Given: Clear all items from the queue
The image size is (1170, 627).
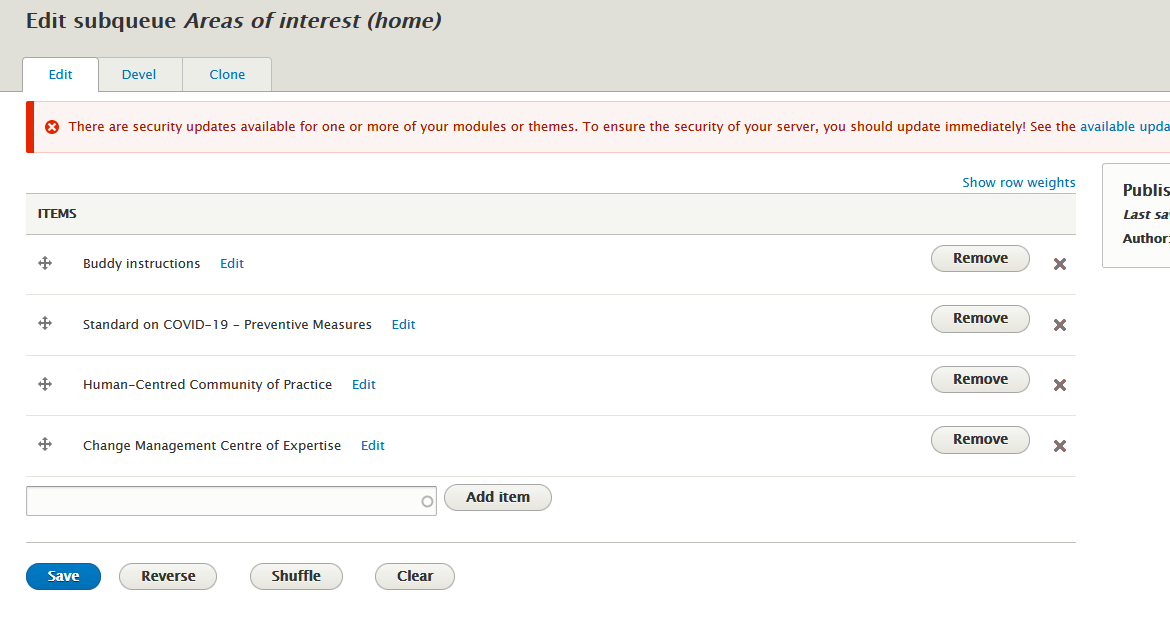Looking at the screenshot, I should point(414,576).
